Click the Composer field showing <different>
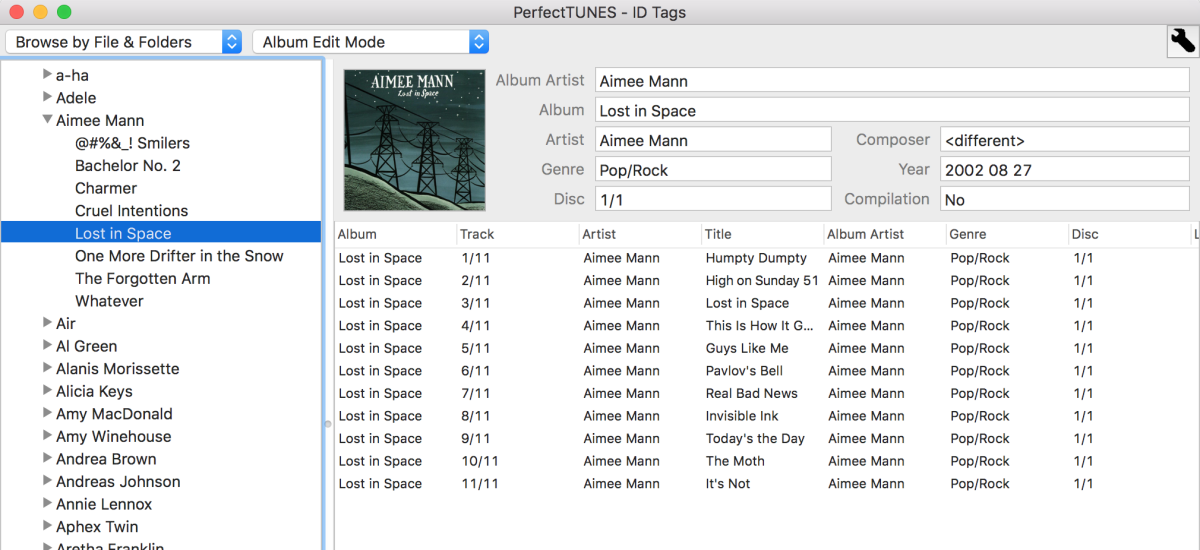This screenshot has height=550, width=1200. [1064, 140]
